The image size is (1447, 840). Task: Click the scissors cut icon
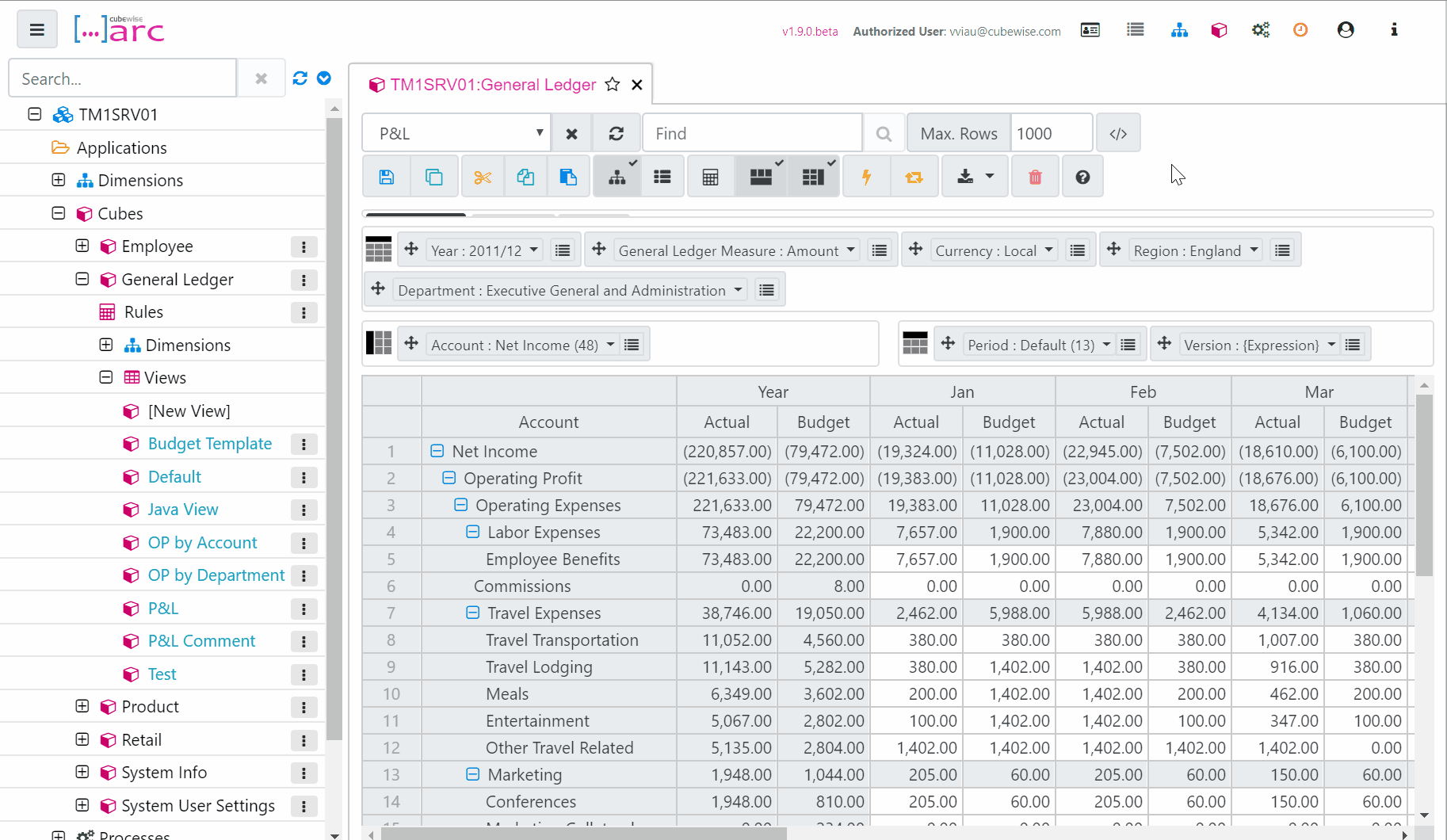coord(483,178)
